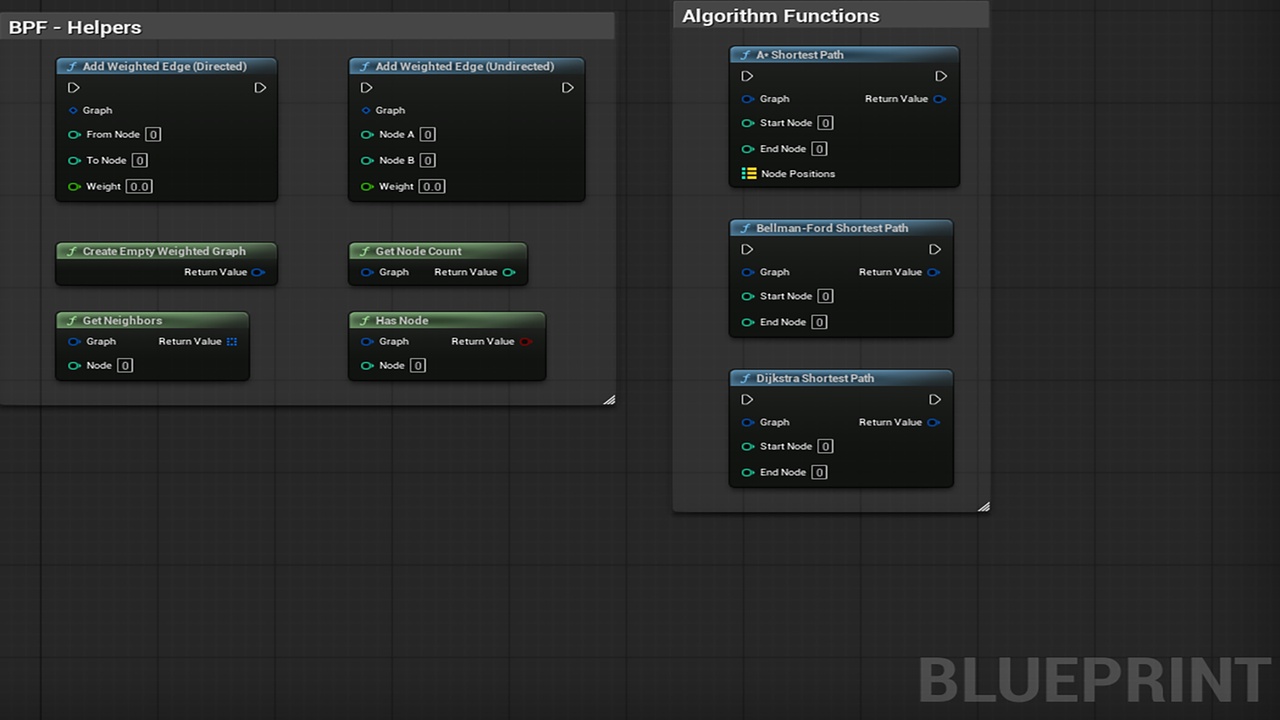1280x720 pixels.
Task: Click Return Value pin on Get Node Count
Action: (509, 272)
